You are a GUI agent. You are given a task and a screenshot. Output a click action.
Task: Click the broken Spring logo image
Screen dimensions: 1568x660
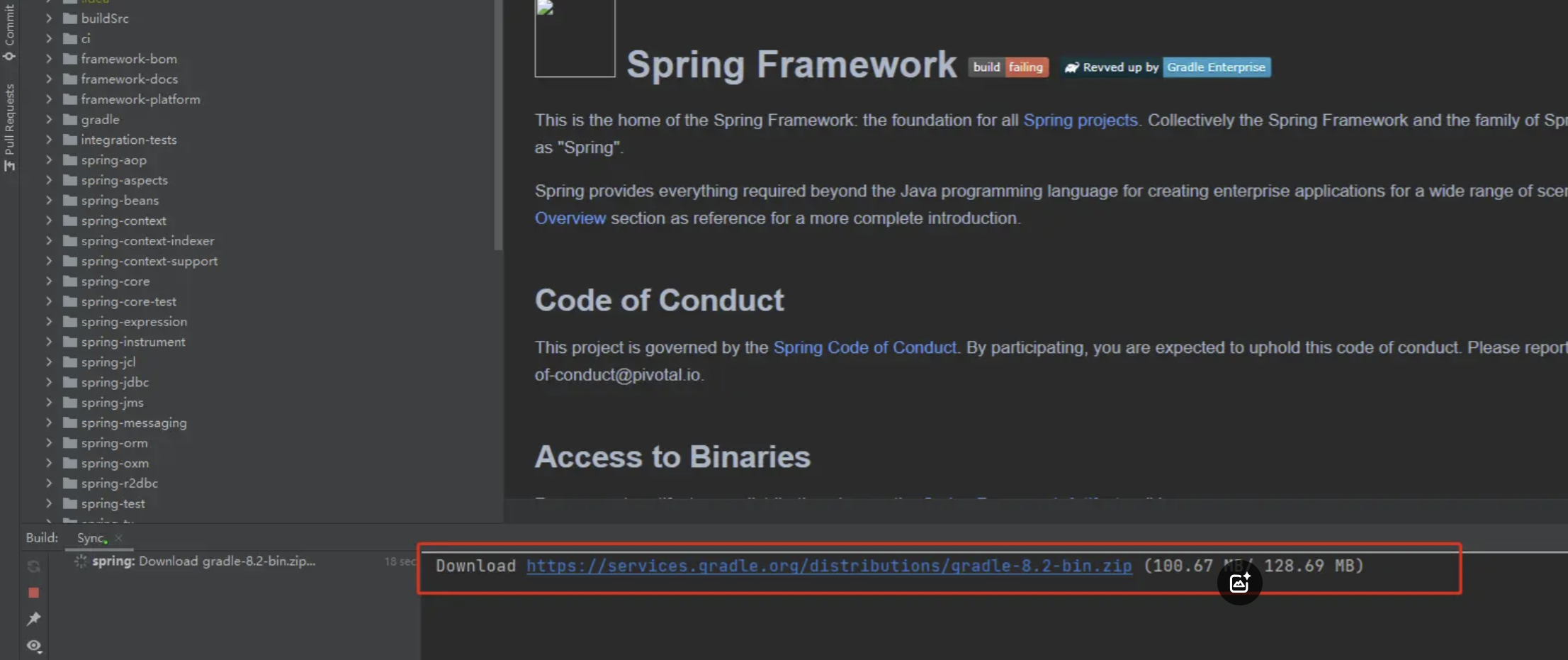point(575,38)
